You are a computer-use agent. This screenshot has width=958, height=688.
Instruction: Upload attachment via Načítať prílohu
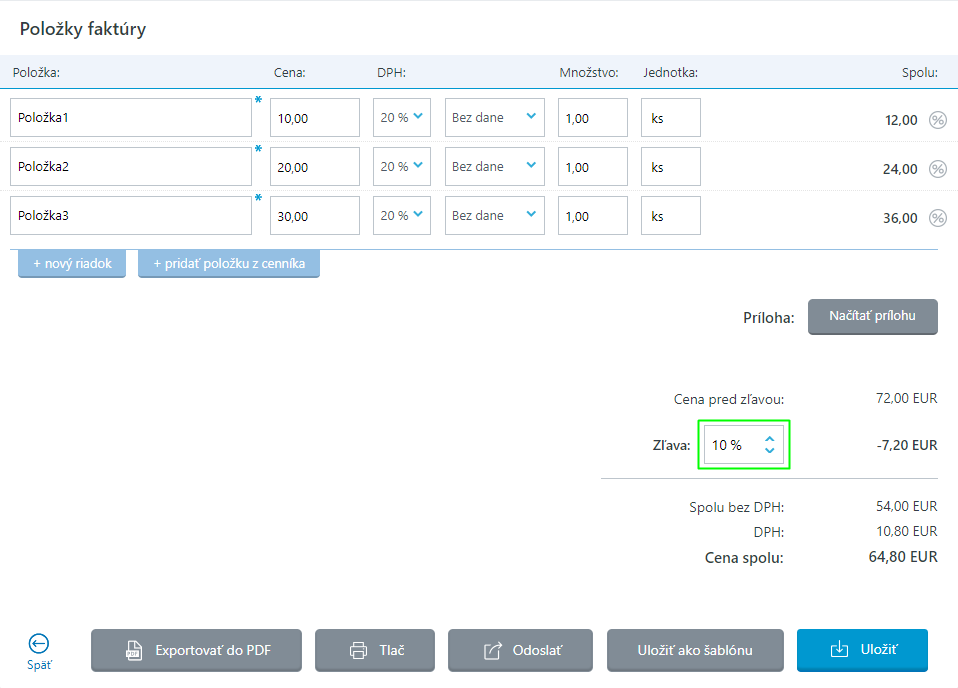872,316
